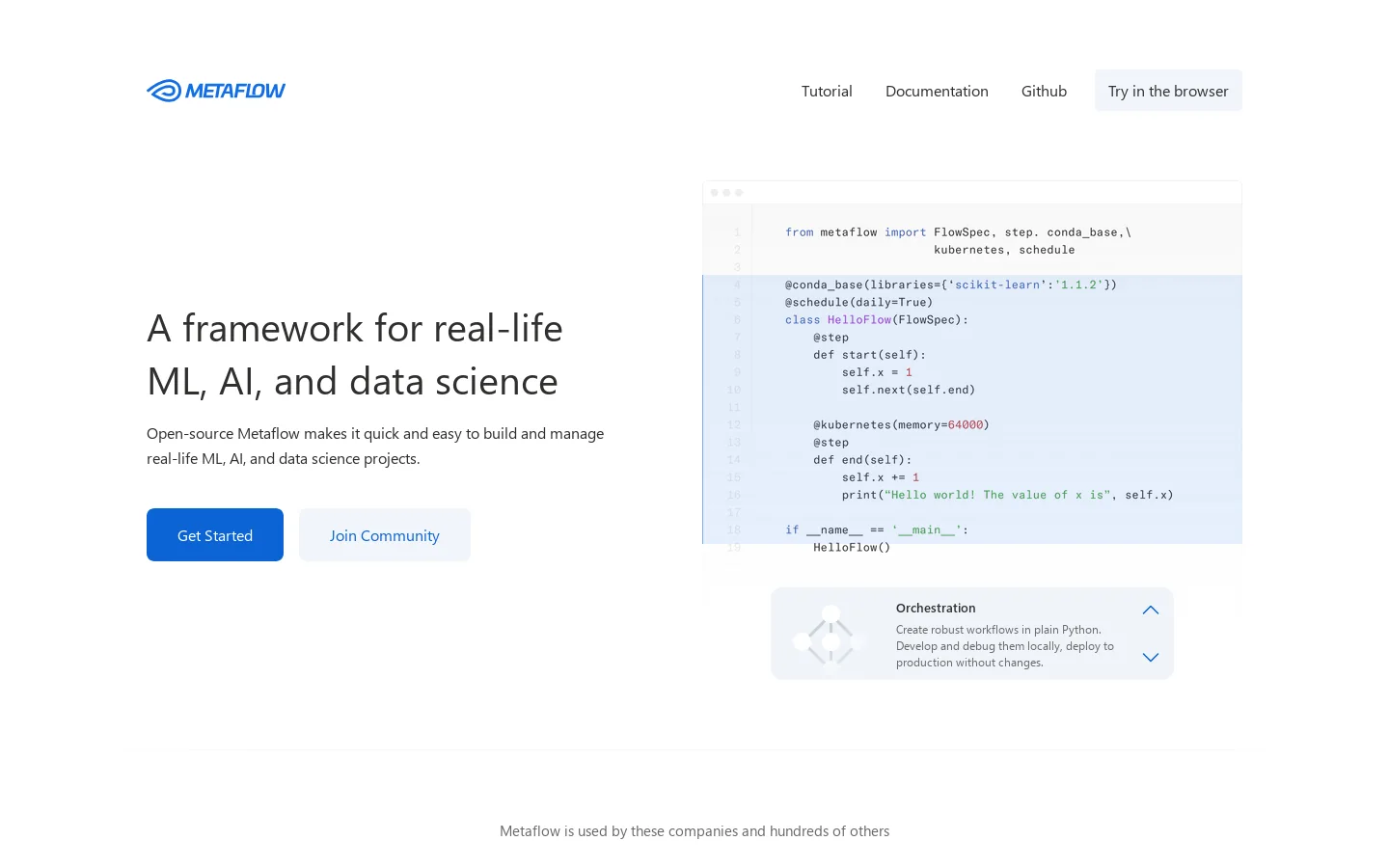Click the 'class HelloFlow(FlowSpec):' code line
Screen dimensions: 1389x868
point(877,320)
